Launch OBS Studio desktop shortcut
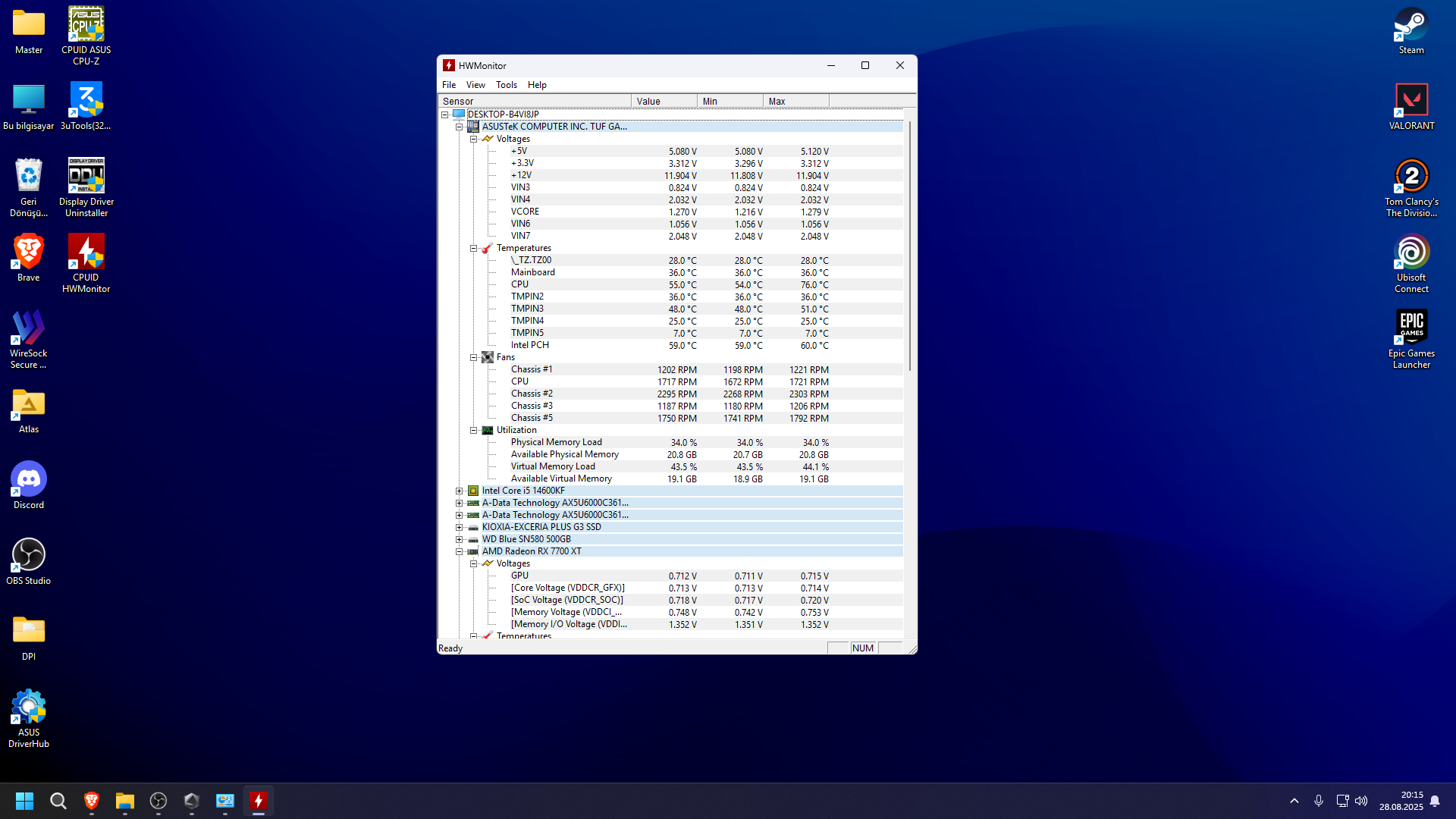The width and height of the screenshot is (1456, 819). point(29,562)
